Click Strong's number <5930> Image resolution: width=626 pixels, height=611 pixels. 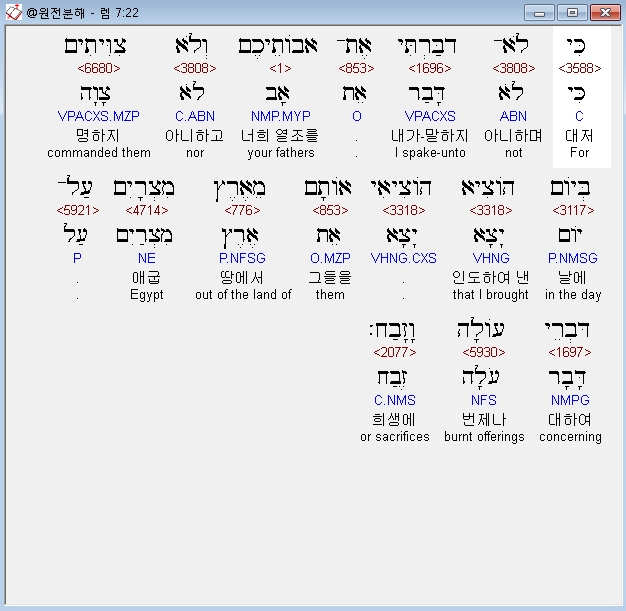(x=484, y=352)
